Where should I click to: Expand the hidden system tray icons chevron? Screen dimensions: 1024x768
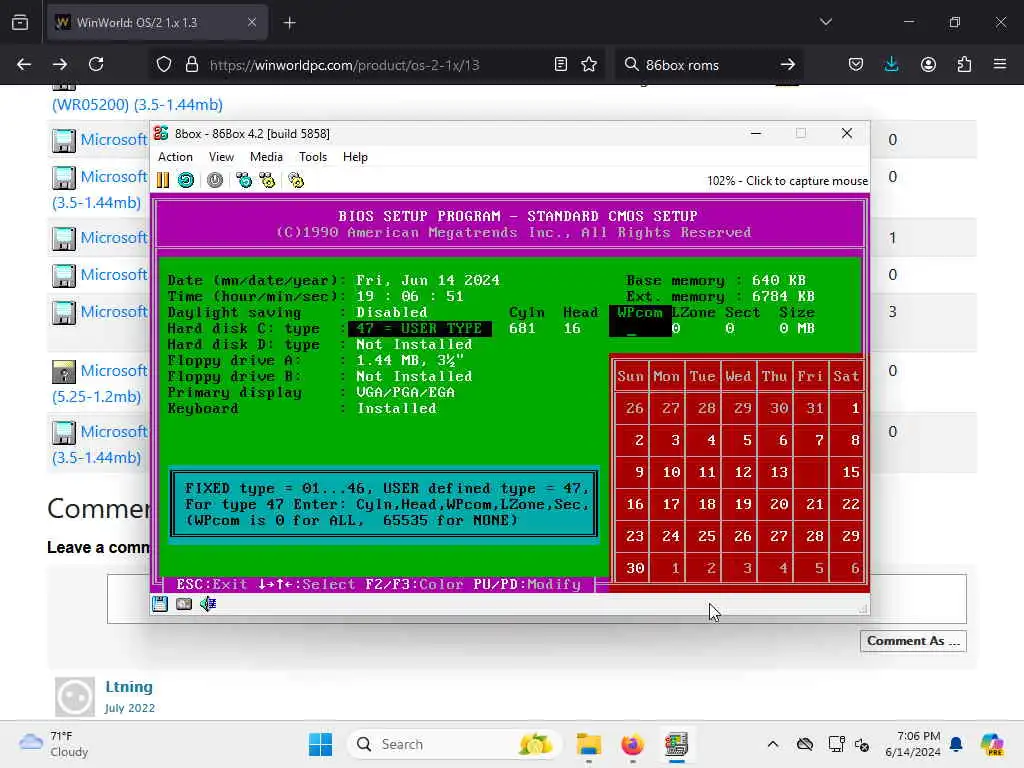point(773,744)
